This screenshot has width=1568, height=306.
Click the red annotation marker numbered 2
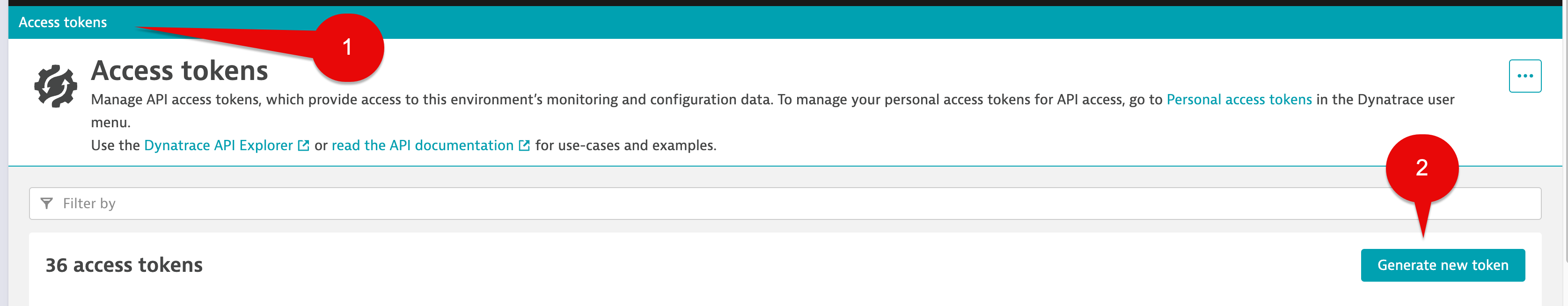(x=1422, y=168)
